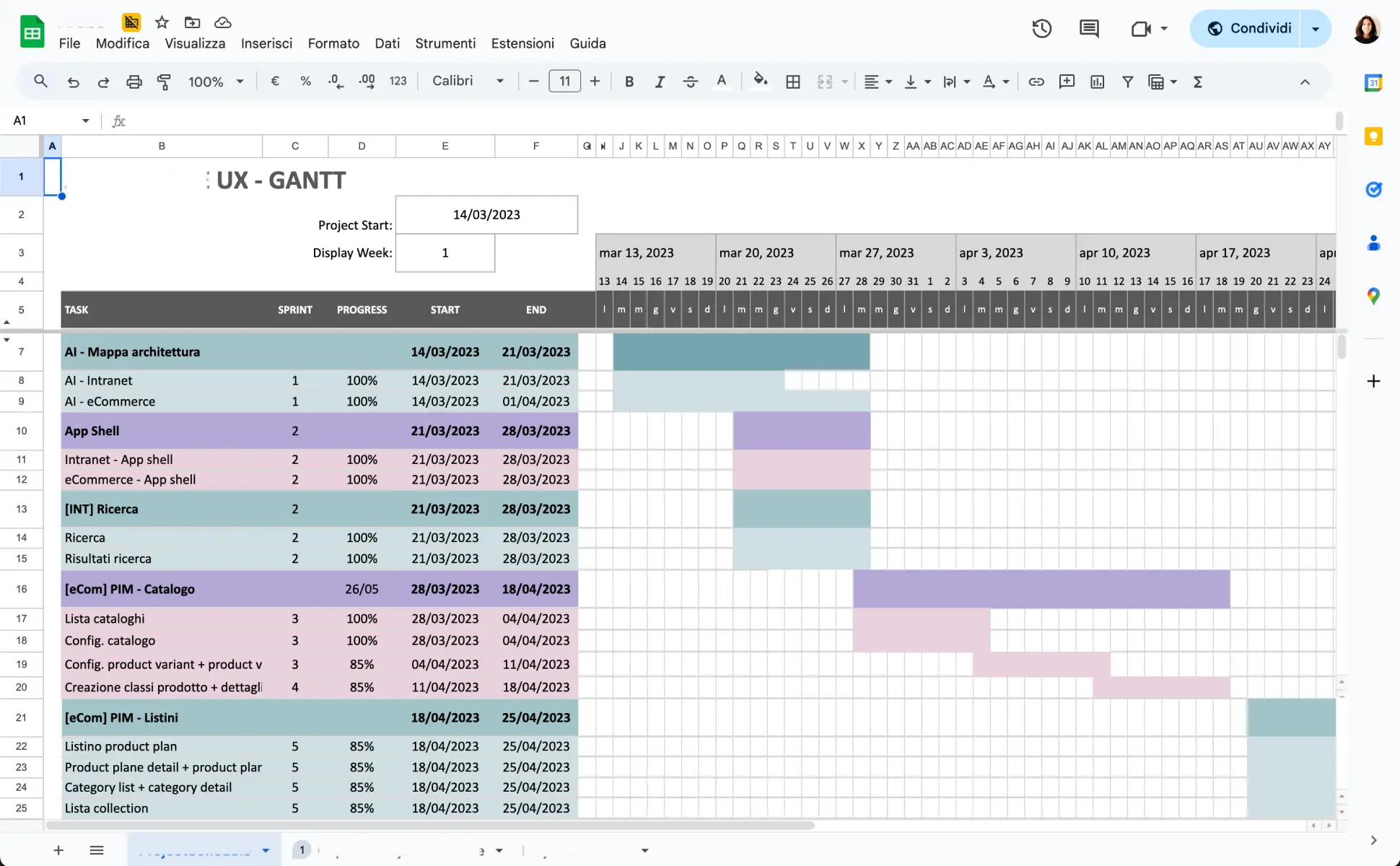
Task: Insert a link with chain icon
Action: click(x=1036, y=82)
